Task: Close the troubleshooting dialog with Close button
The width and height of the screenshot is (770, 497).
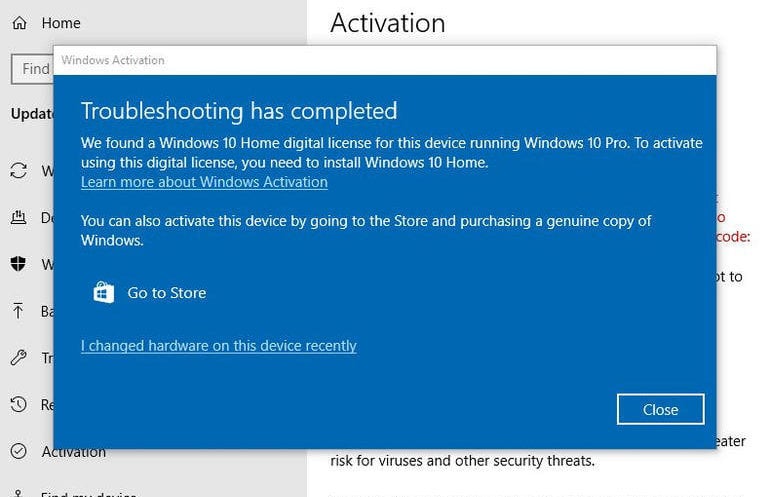Action: pos(660,409)
